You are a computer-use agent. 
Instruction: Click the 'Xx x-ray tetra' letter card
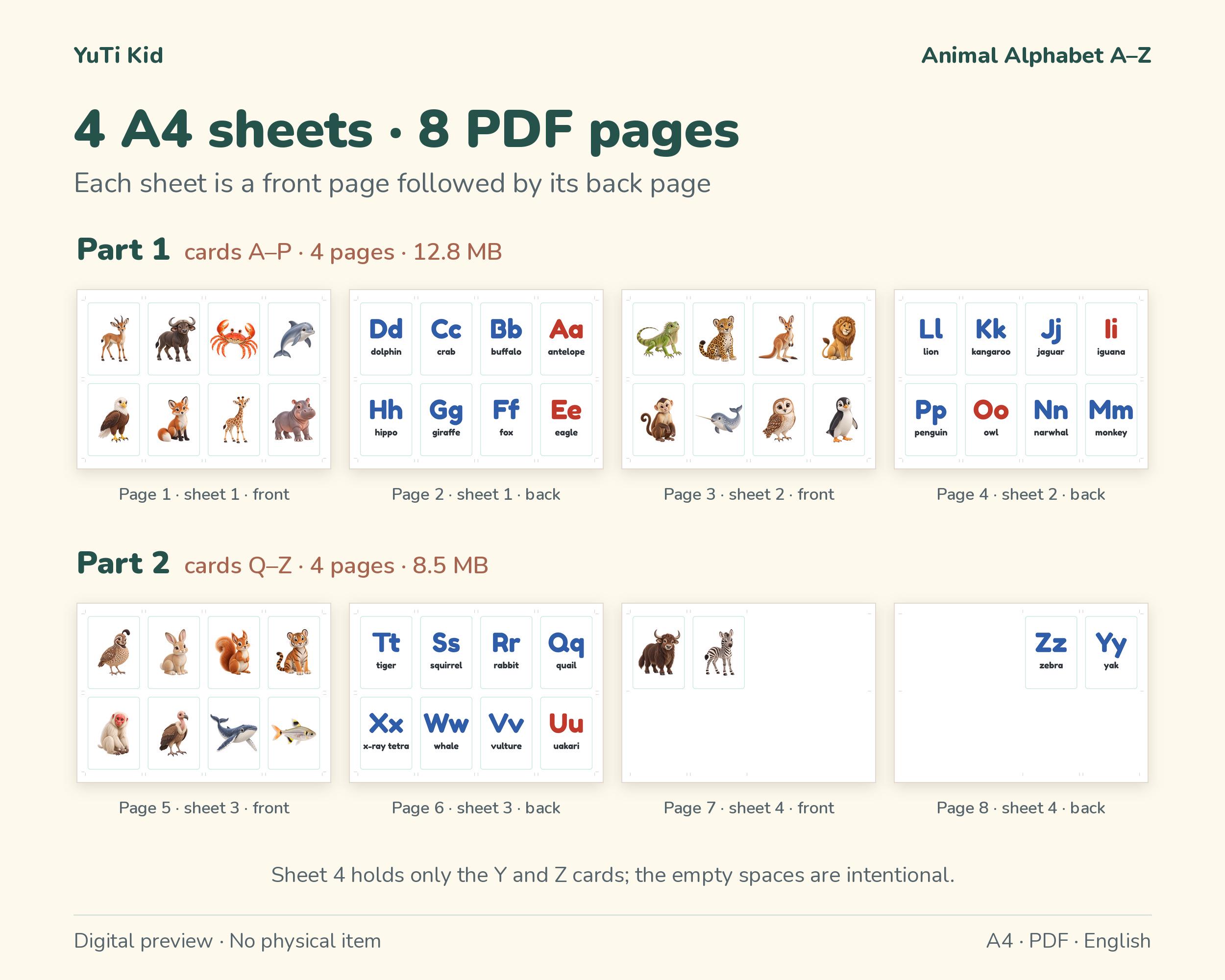[x=386, y=733]
